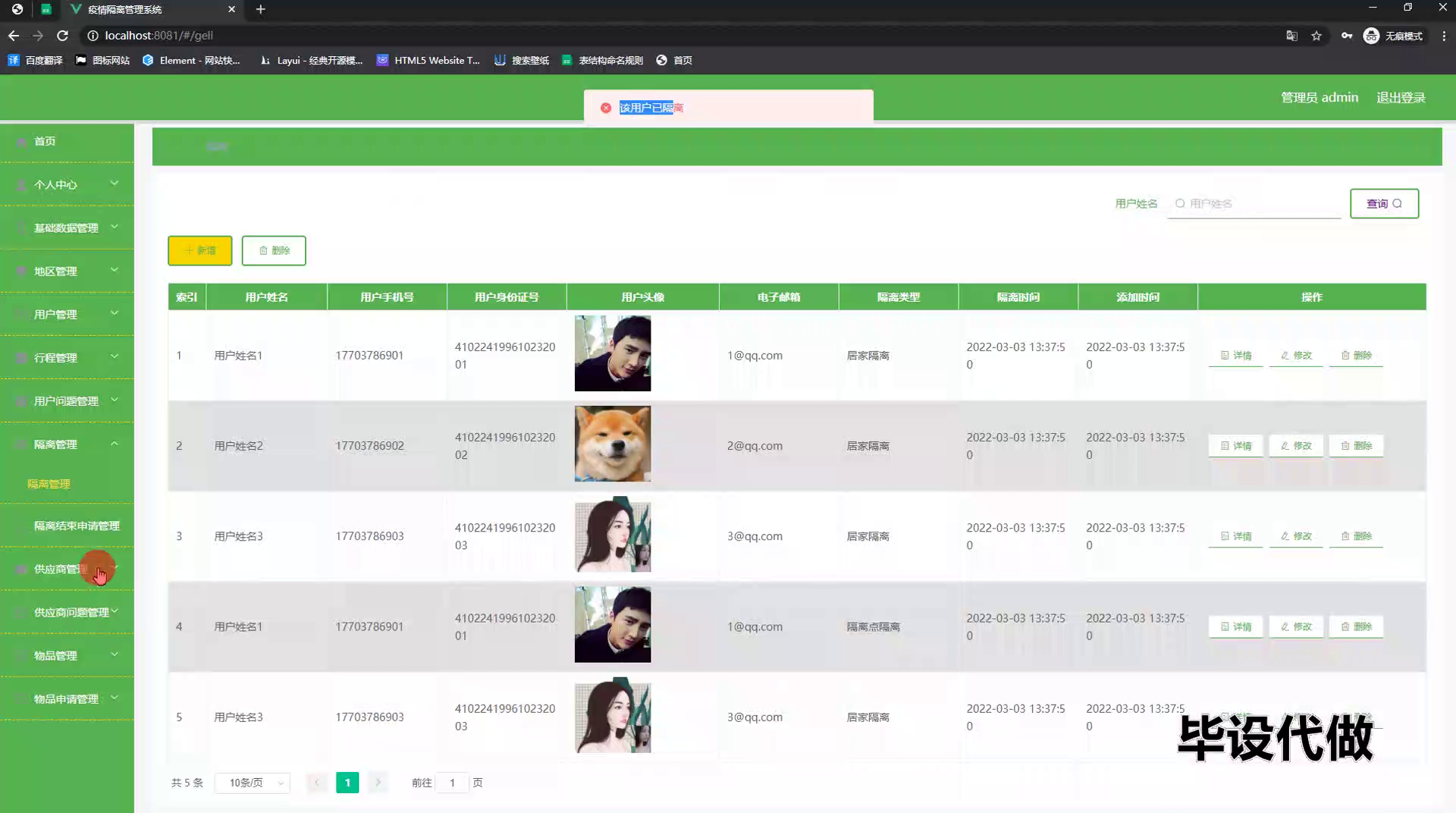This screenshot has width=1456, height=813.
Task: Click 修改 for row 1 用户姓名1
Action: [x=1296, y=355]
